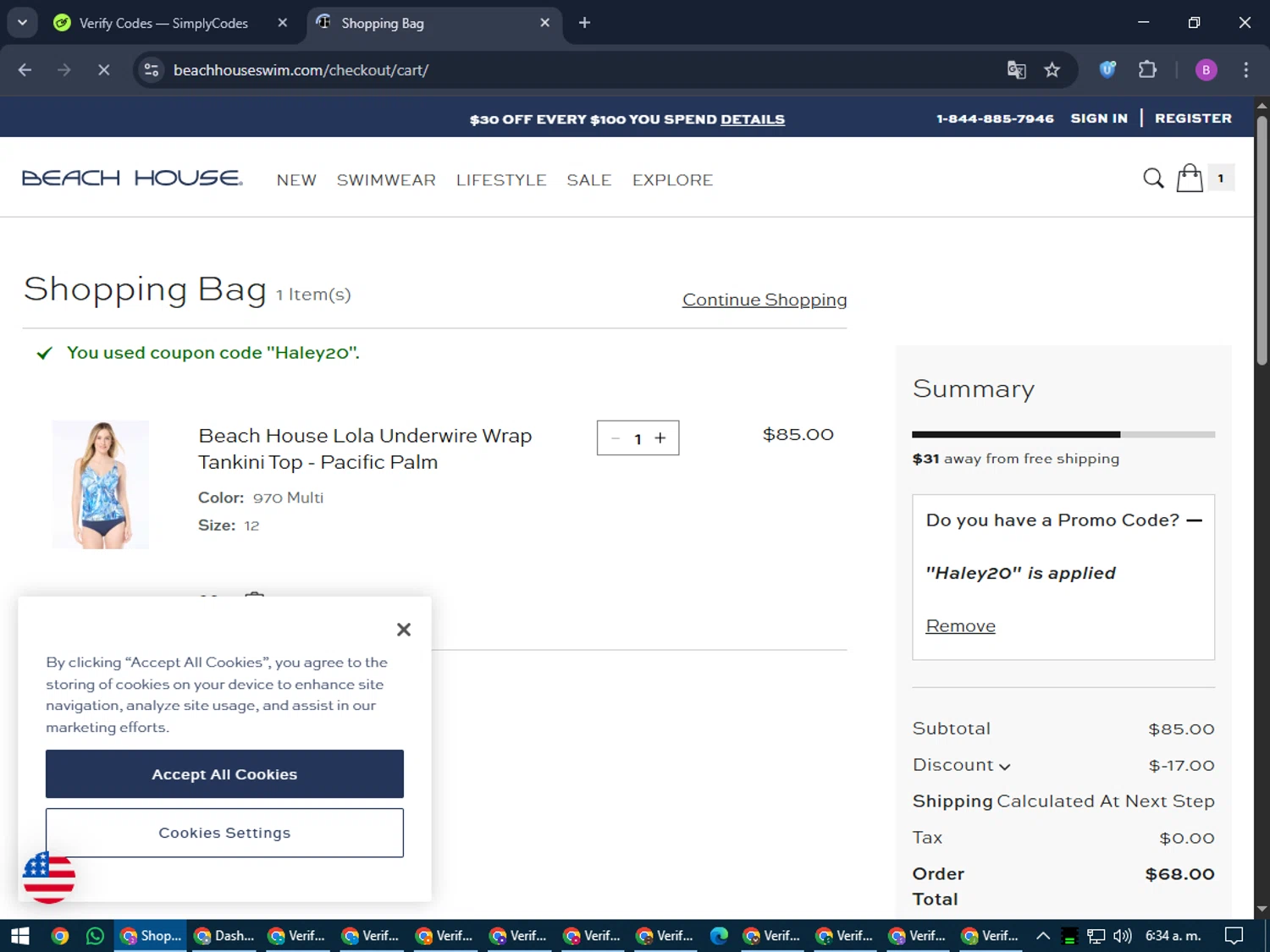The image size is (1270, 952).
Task: Open Microsoft Edge from the taskbar
Action: (719, 936)
